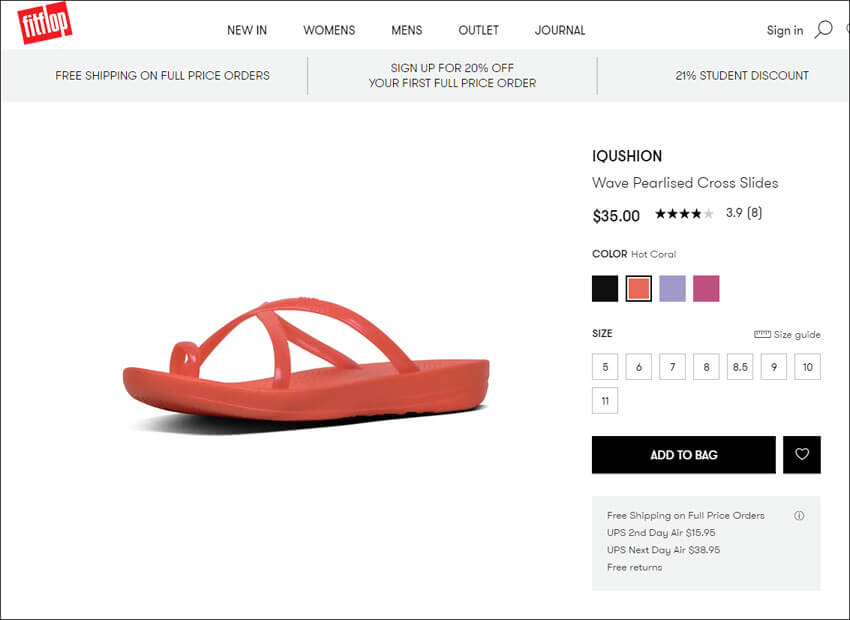This screenshot has width=850, height=620.
Task: Pick the lavender color swatch
Action: tap(672, 289)
